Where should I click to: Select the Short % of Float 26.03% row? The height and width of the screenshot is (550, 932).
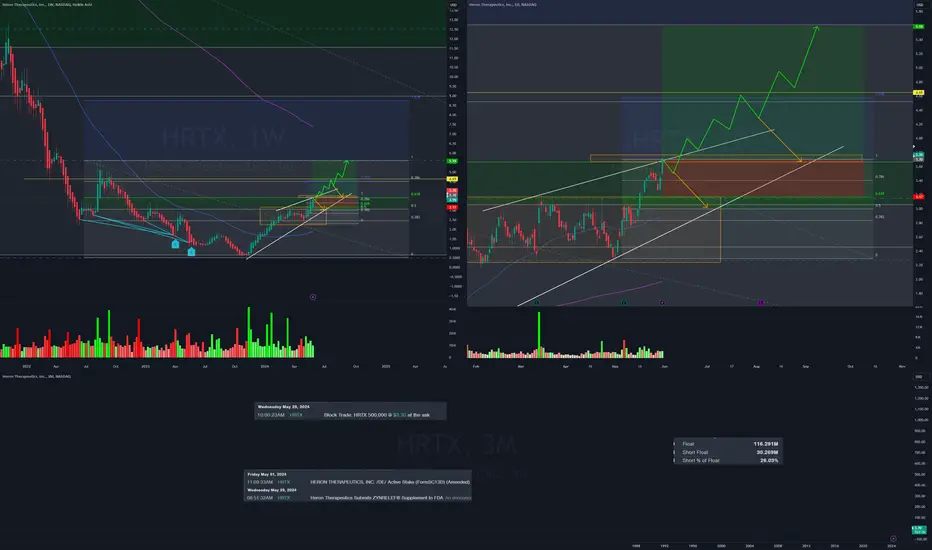coord(728,460)
